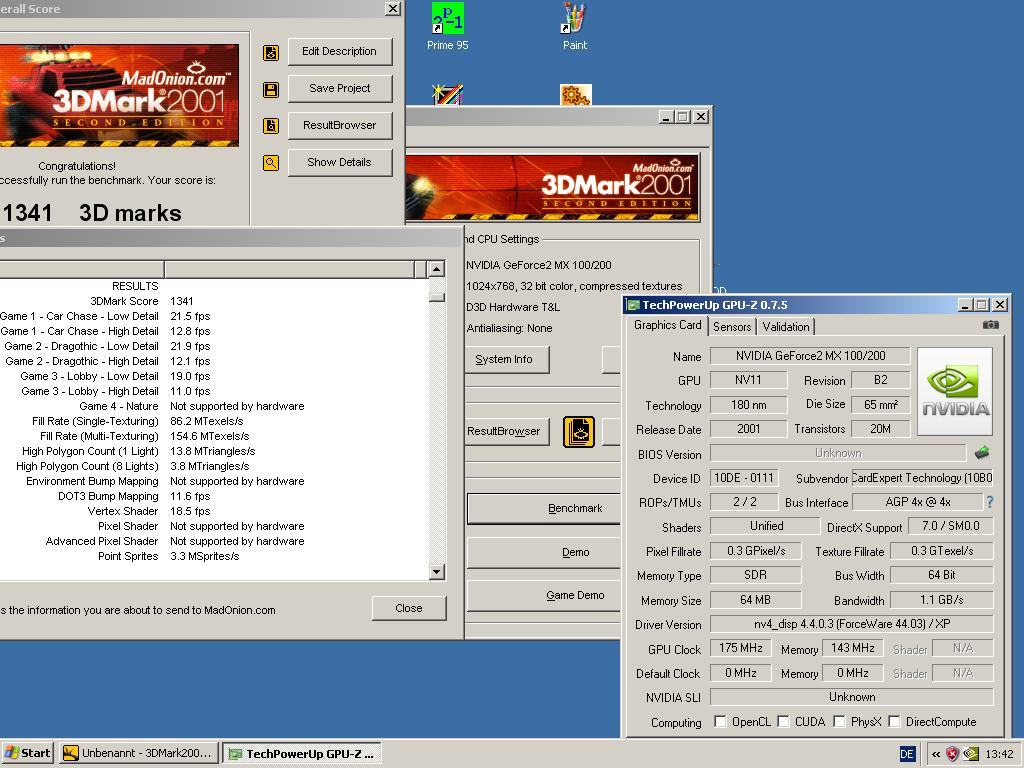Click the taskbar clock 13:42
1024x768 pixels.
pos(999,754)
